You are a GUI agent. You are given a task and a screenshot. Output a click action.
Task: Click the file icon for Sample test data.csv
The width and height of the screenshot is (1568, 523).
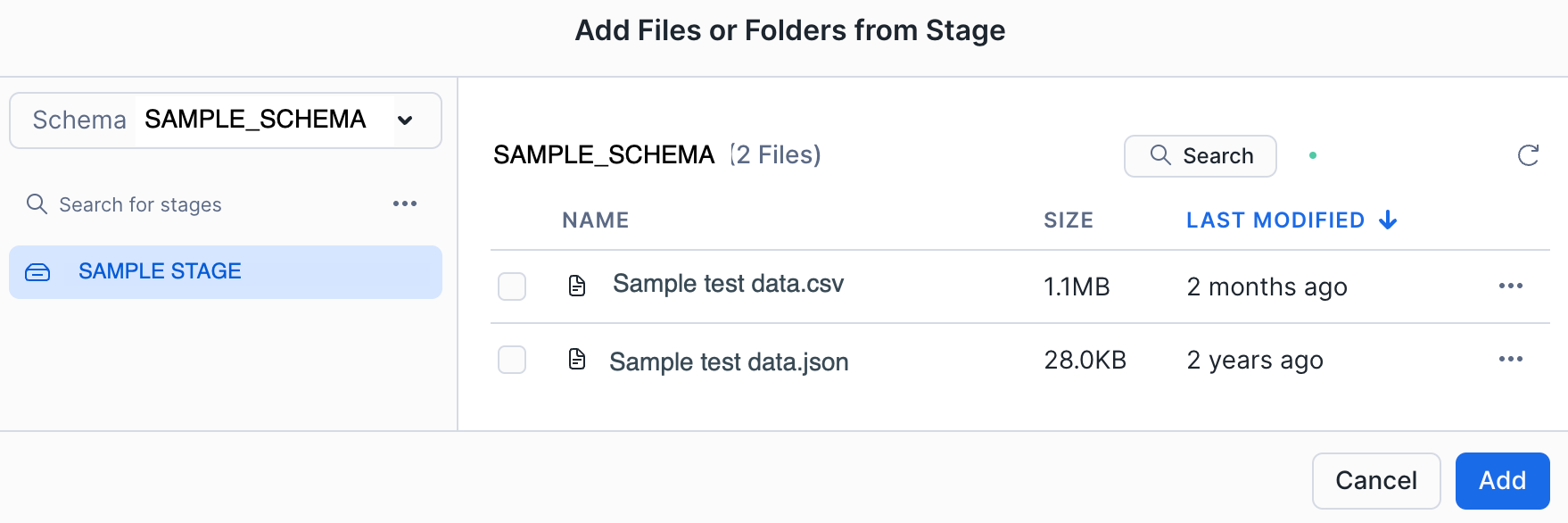577,286
